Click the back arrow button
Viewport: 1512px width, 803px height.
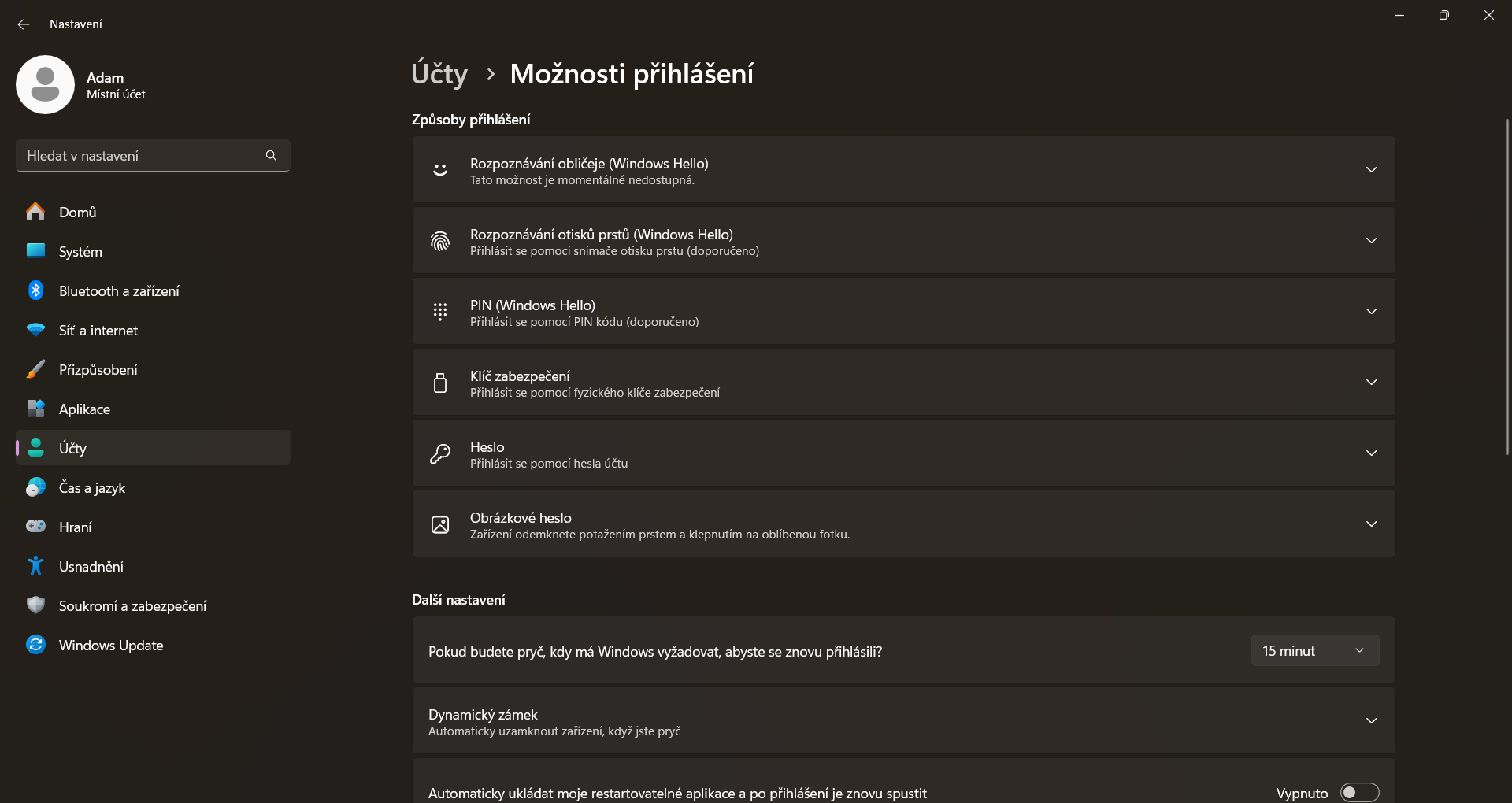click(23, 24)
